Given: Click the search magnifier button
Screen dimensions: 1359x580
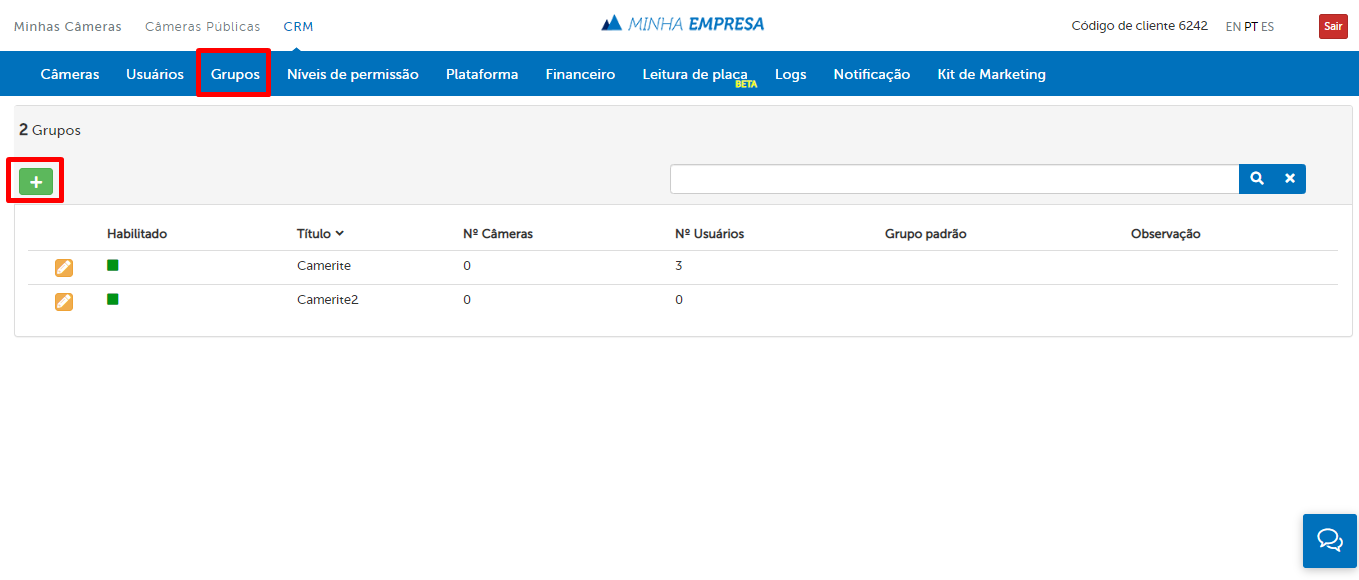Looking at the screenshot, I should pyautogui.click(x=1256, y=179).
